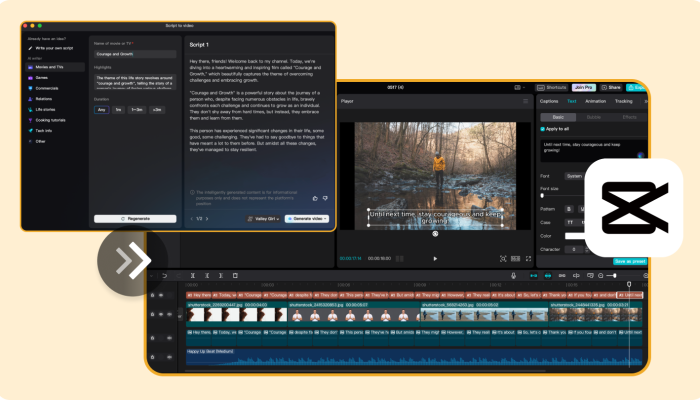Open the Player panel hamburger menu
The width and height of the screenshot is (700, 400).
click(x=525, y=101)
